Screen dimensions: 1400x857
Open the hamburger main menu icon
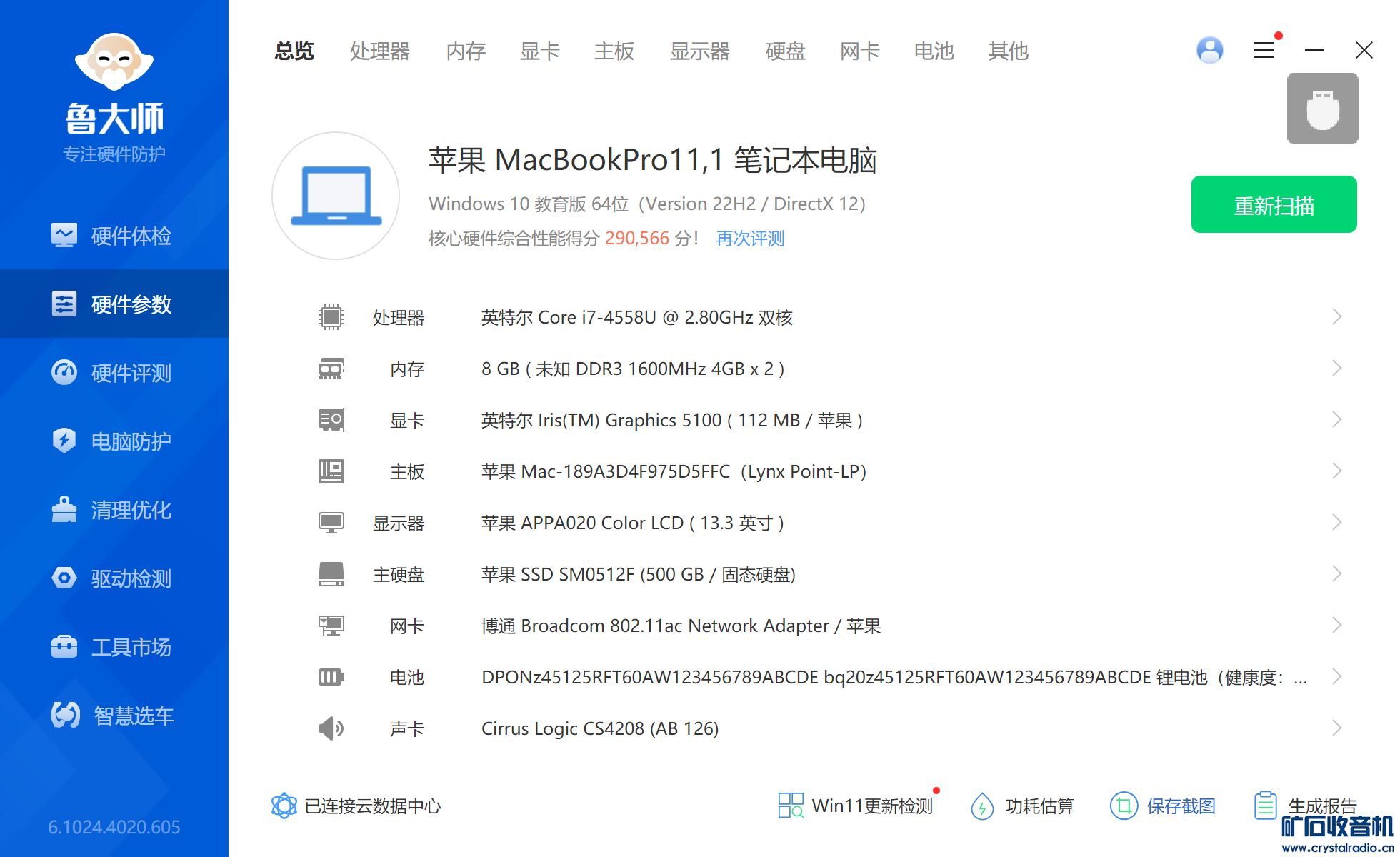pos(1264,50)
